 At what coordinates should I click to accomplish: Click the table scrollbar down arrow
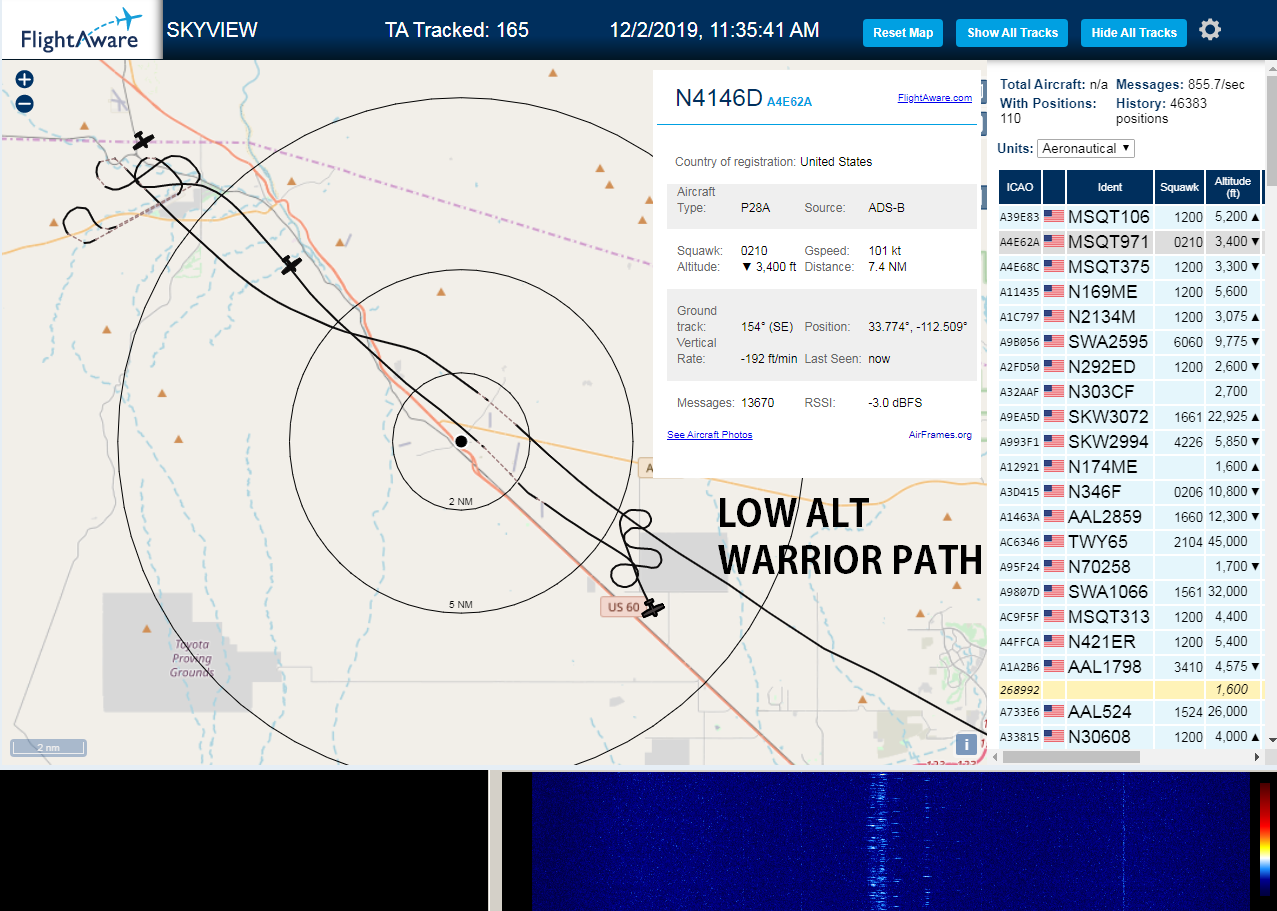(1272, 739)
